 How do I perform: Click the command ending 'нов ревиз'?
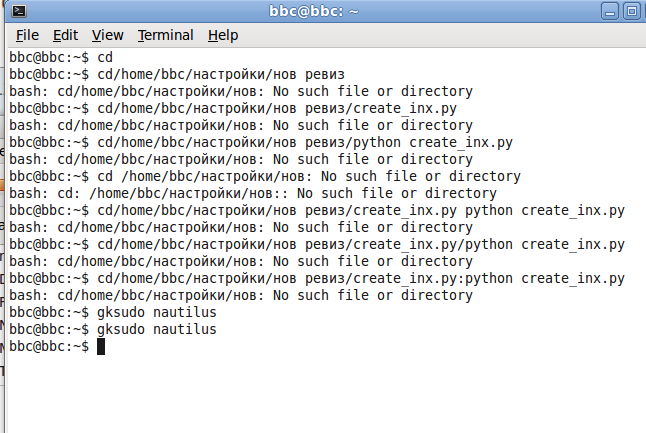coord(220,74)
